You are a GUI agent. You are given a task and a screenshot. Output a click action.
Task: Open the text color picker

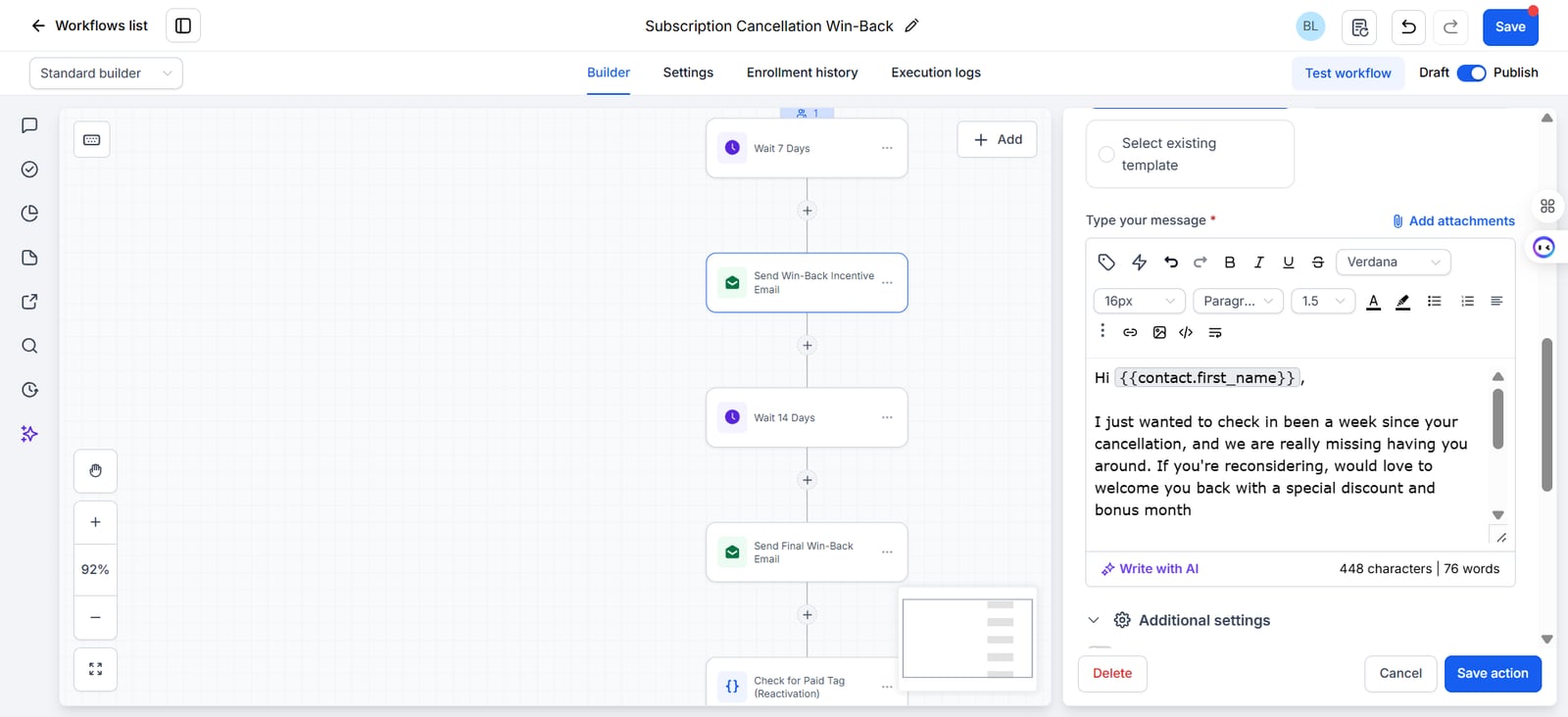1374,301
